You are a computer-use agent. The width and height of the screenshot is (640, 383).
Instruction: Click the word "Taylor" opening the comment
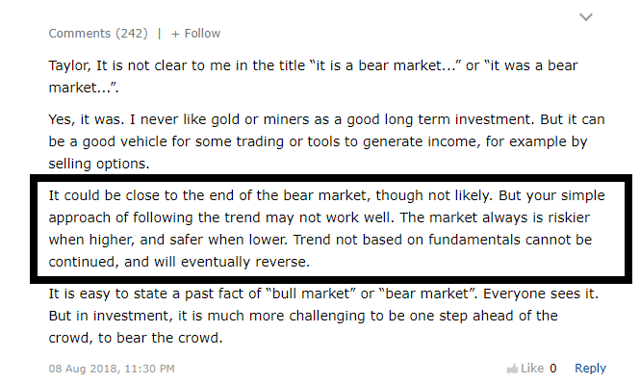pyautogui.click(x=69, y=66)
